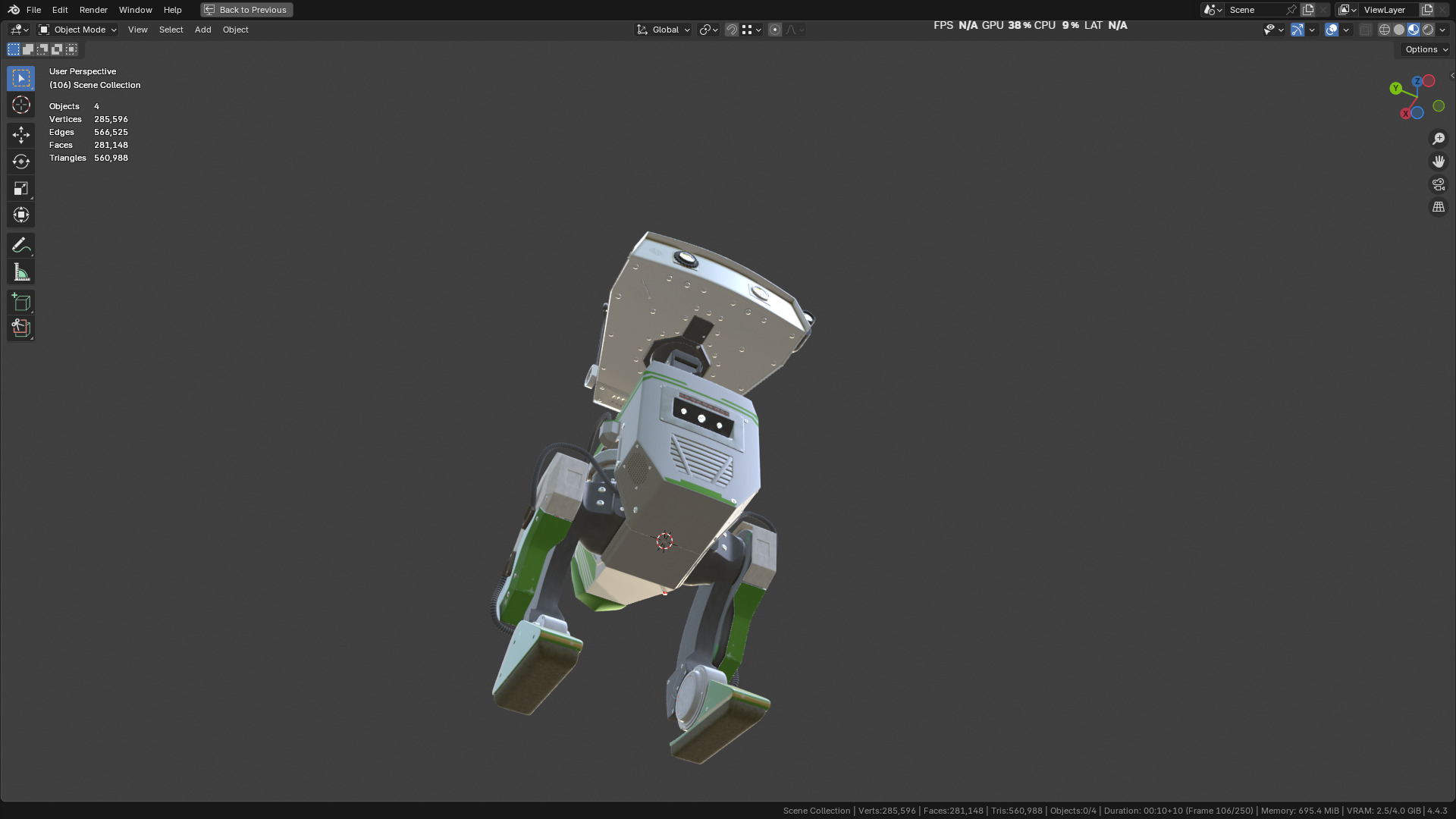Click the ViewLayer name field
1456x819 pixels.
coord(1388,10)
